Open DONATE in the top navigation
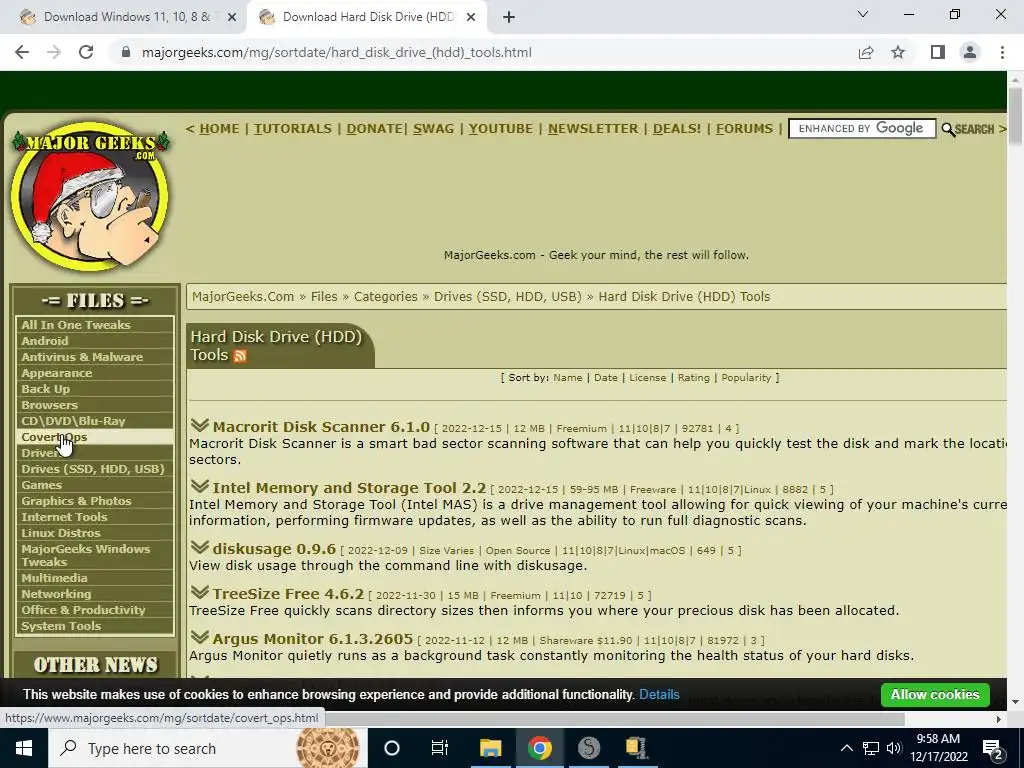 374,129
